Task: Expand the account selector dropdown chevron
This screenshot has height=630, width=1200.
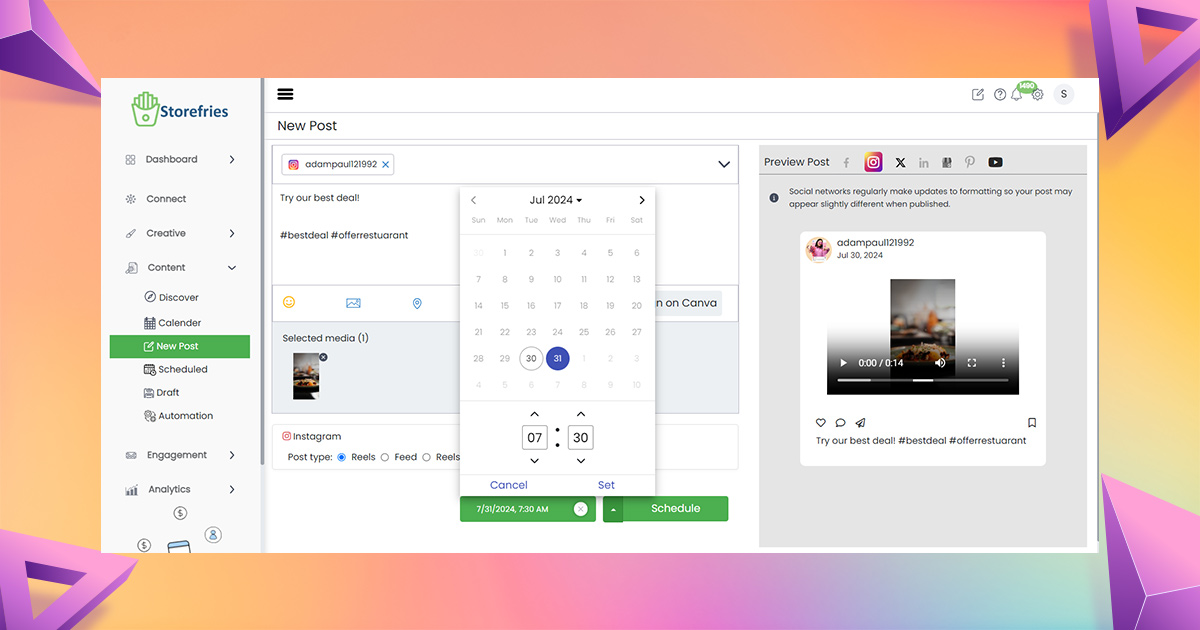Action: tap(724, 164)
